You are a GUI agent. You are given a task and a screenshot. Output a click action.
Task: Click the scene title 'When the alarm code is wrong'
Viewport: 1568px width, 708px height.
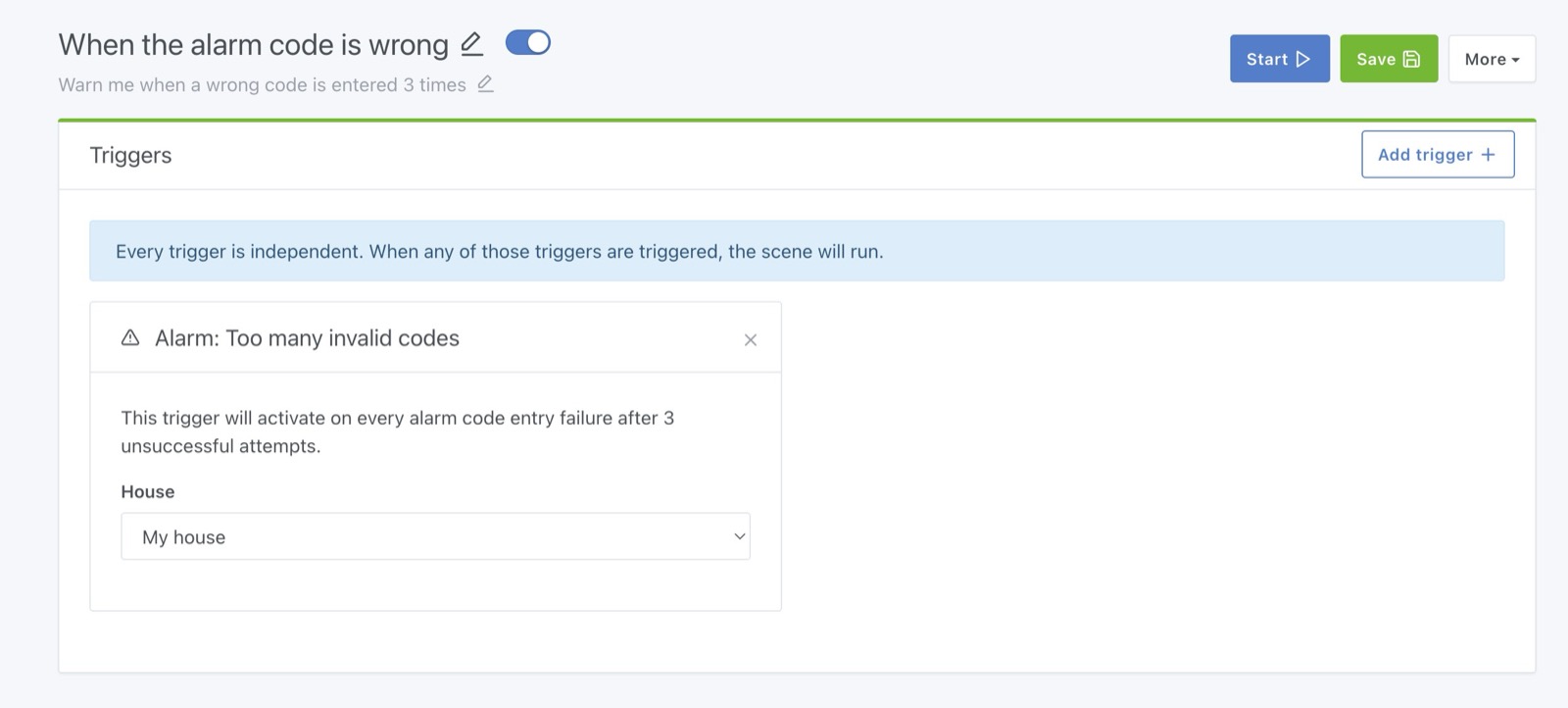(253, 45)
